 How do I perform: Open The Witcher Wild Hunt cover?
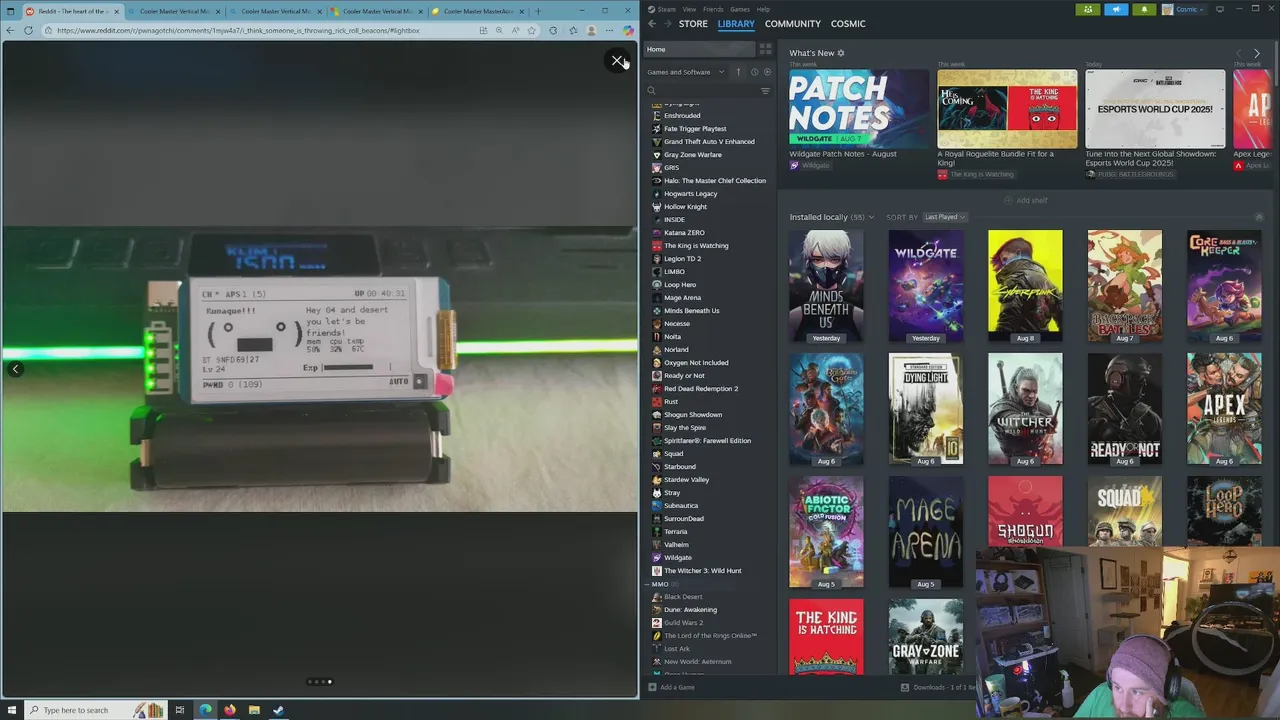(1025, 409)
